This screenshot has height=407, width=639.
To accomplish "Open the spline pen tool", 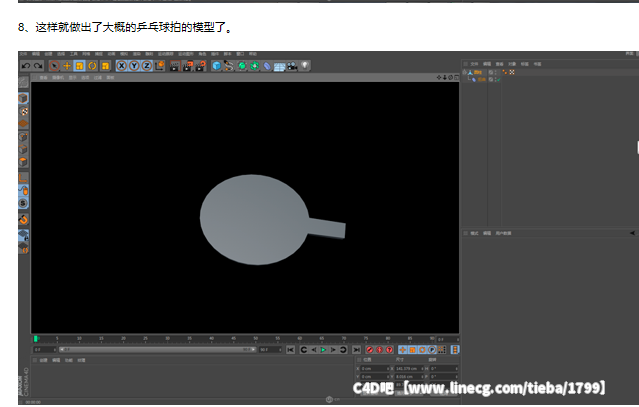I will click(x=229, y=66).
